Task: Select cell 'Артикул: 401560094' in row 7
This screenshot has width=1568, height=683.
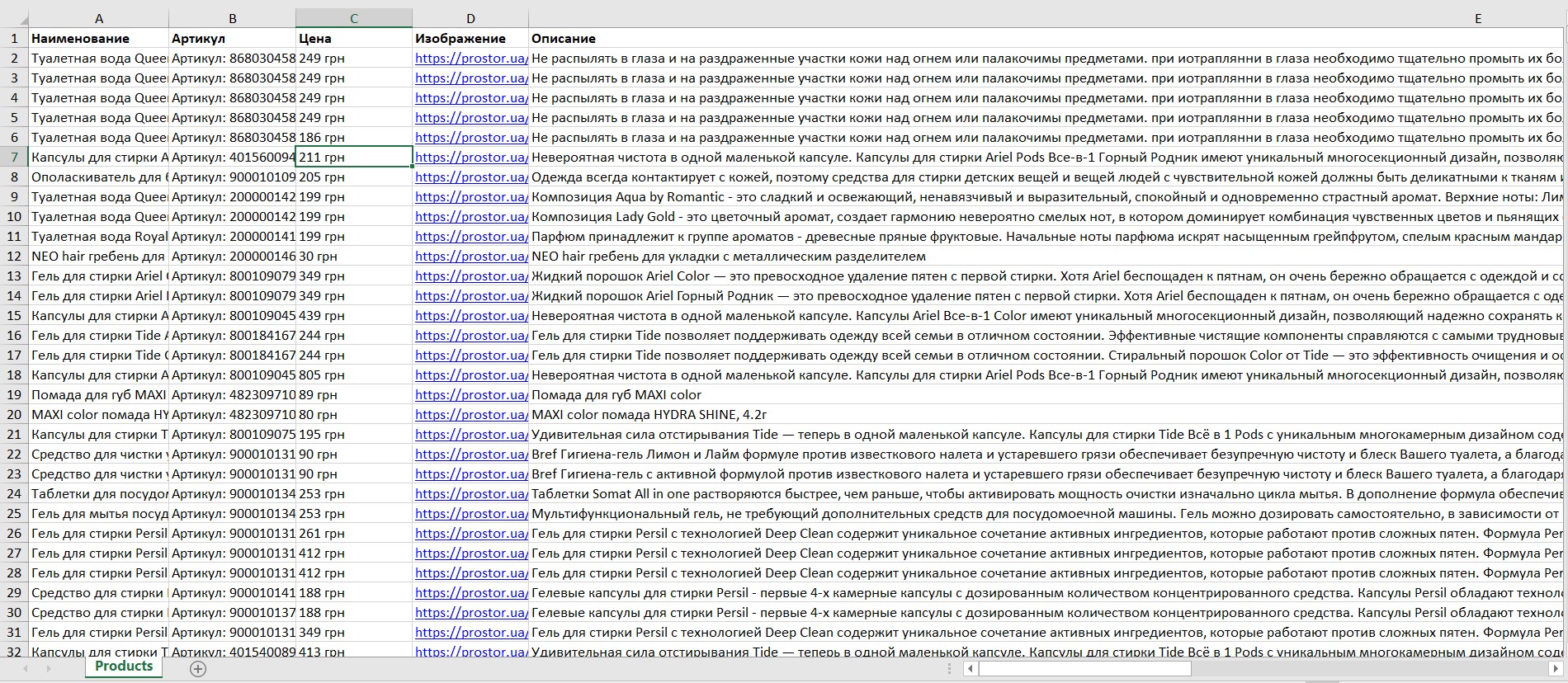Action: coord(232,157)
